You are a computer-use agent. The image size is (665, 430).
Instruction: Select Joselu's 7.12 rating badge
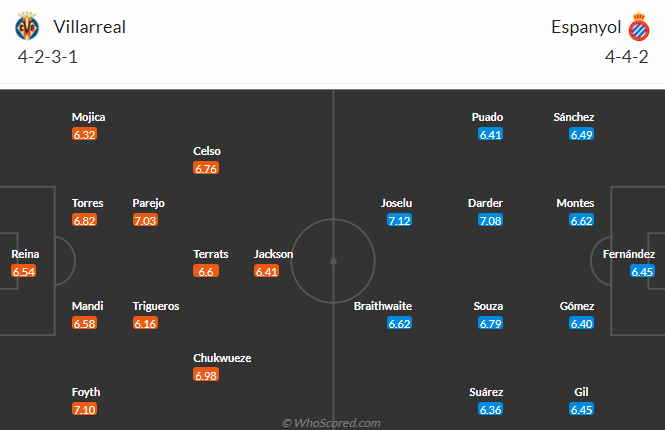pyautogui.click(x=399, y=221)
